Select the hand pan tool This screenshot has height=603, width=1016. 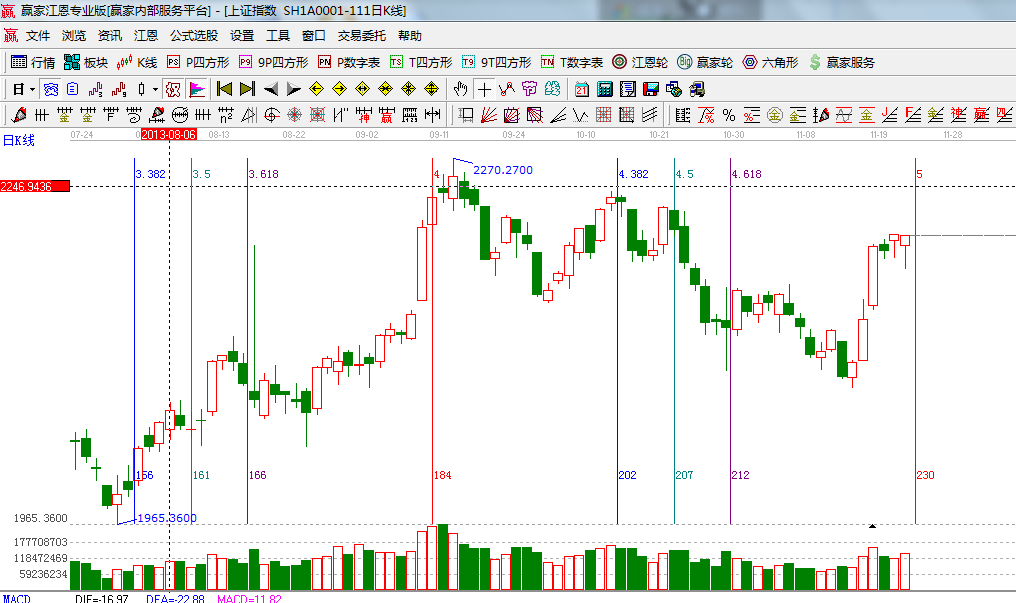[460, 89]
